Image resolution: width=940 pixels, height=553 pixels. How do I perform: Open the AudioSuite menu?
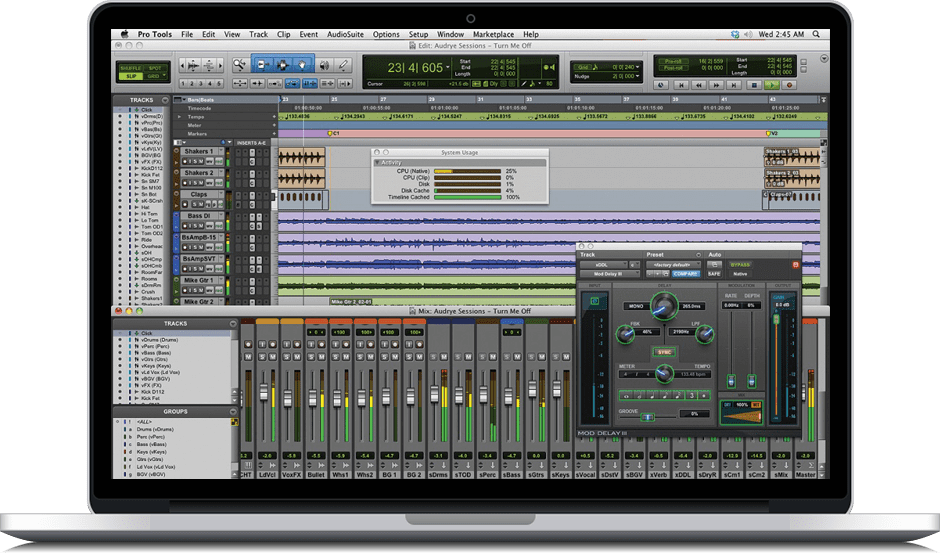point(345,34)
